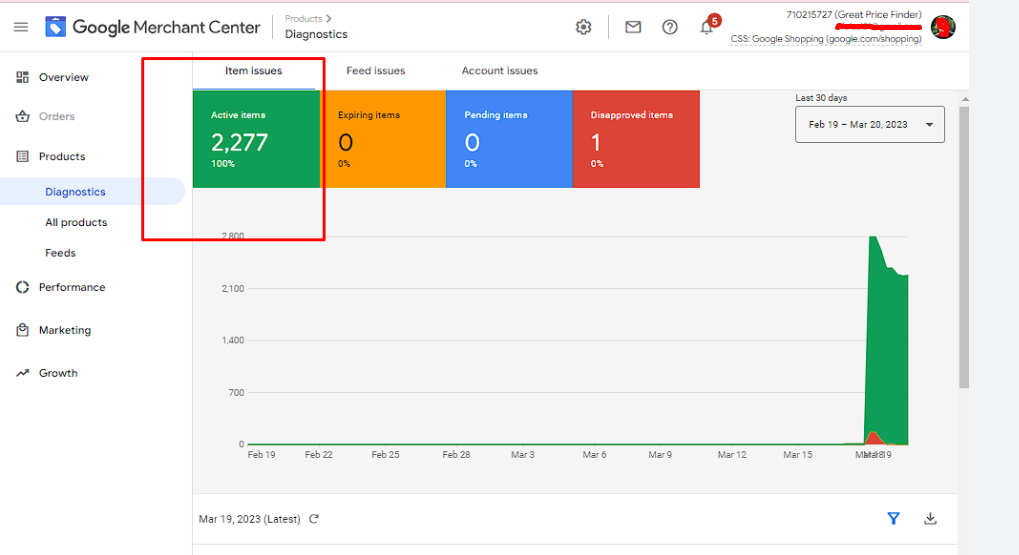This screenshot has width=1019, height=555.
Task: Click the Marketing bag icon
Action: click(23, 330)
